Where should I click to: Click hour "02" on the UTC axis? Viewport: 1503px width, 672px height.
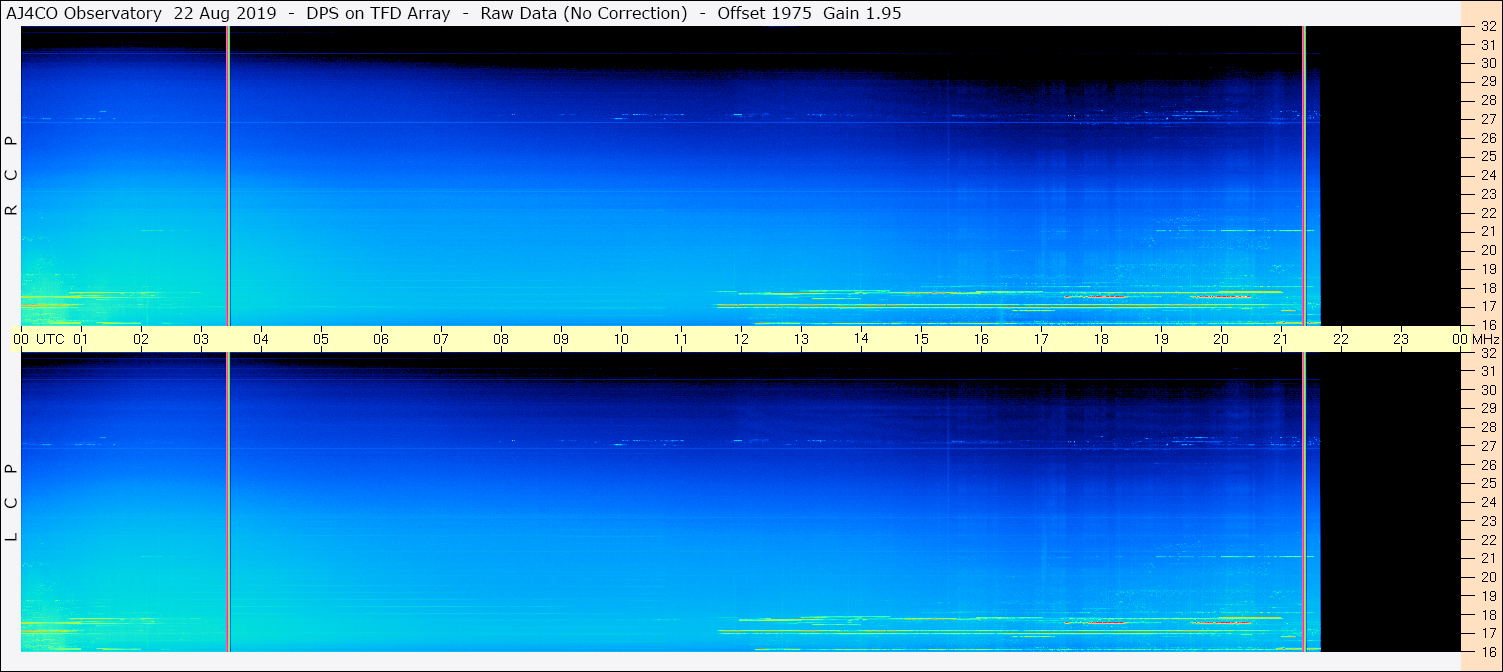click(x=141, y=339)
